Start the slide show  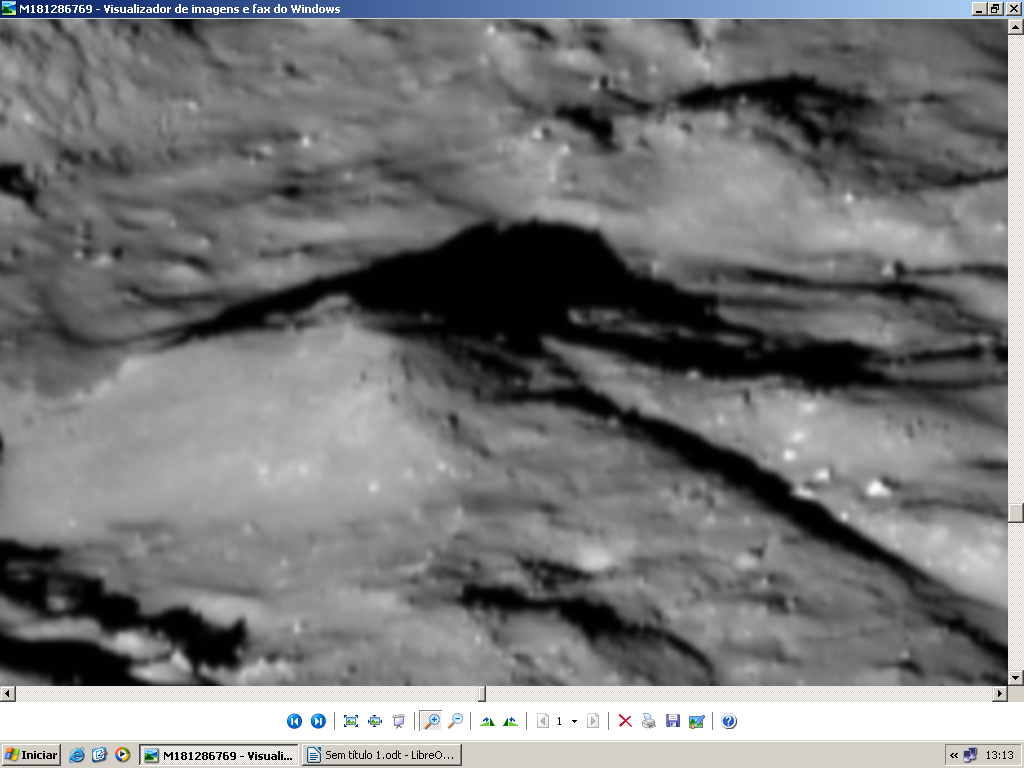point(399,721)
